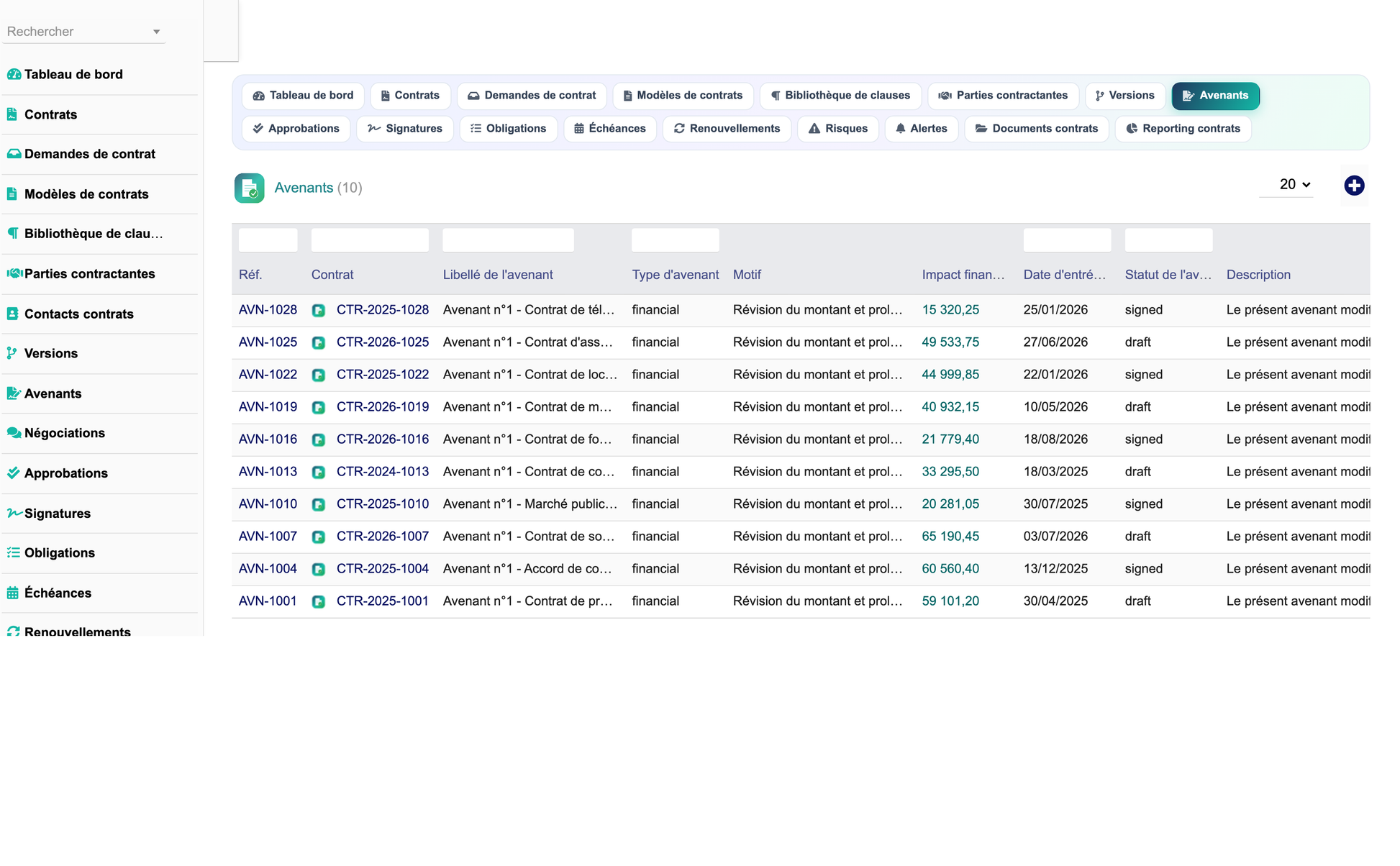Open the Parties contractantes tab
The image size is (1400, 866).
(x=1003, y=96)
